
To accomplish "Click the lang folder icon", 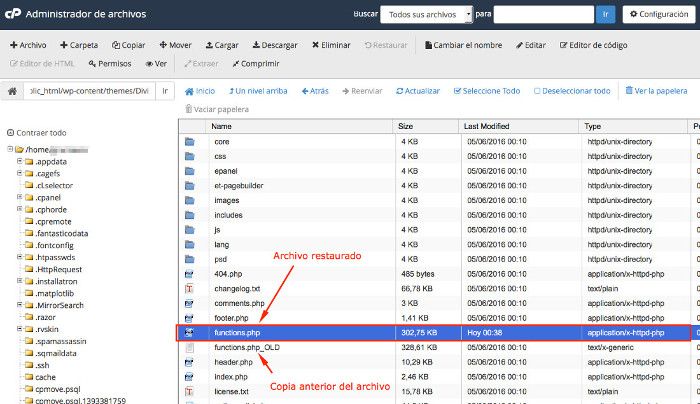I will [190, 245].
